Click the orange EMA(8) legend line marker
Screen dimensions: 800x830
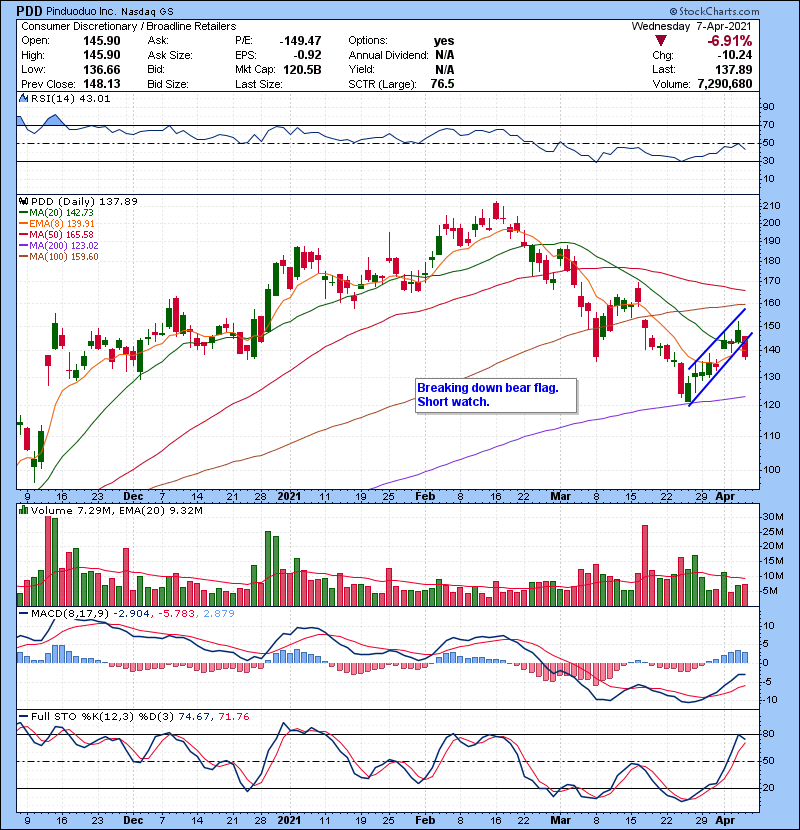pyautogui.click(x=25, y=224)
